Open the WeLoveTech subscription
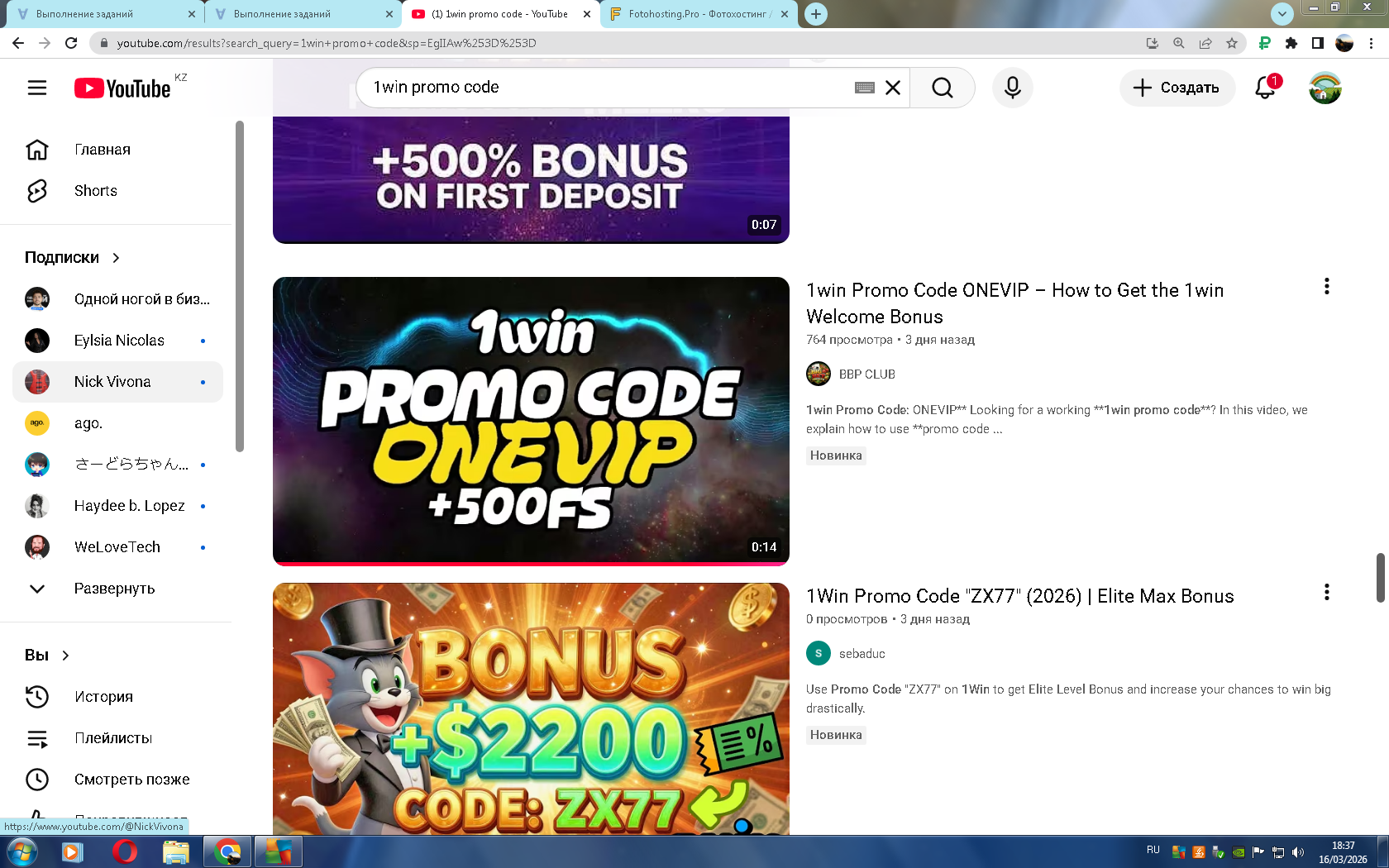 tap(118, 547)
